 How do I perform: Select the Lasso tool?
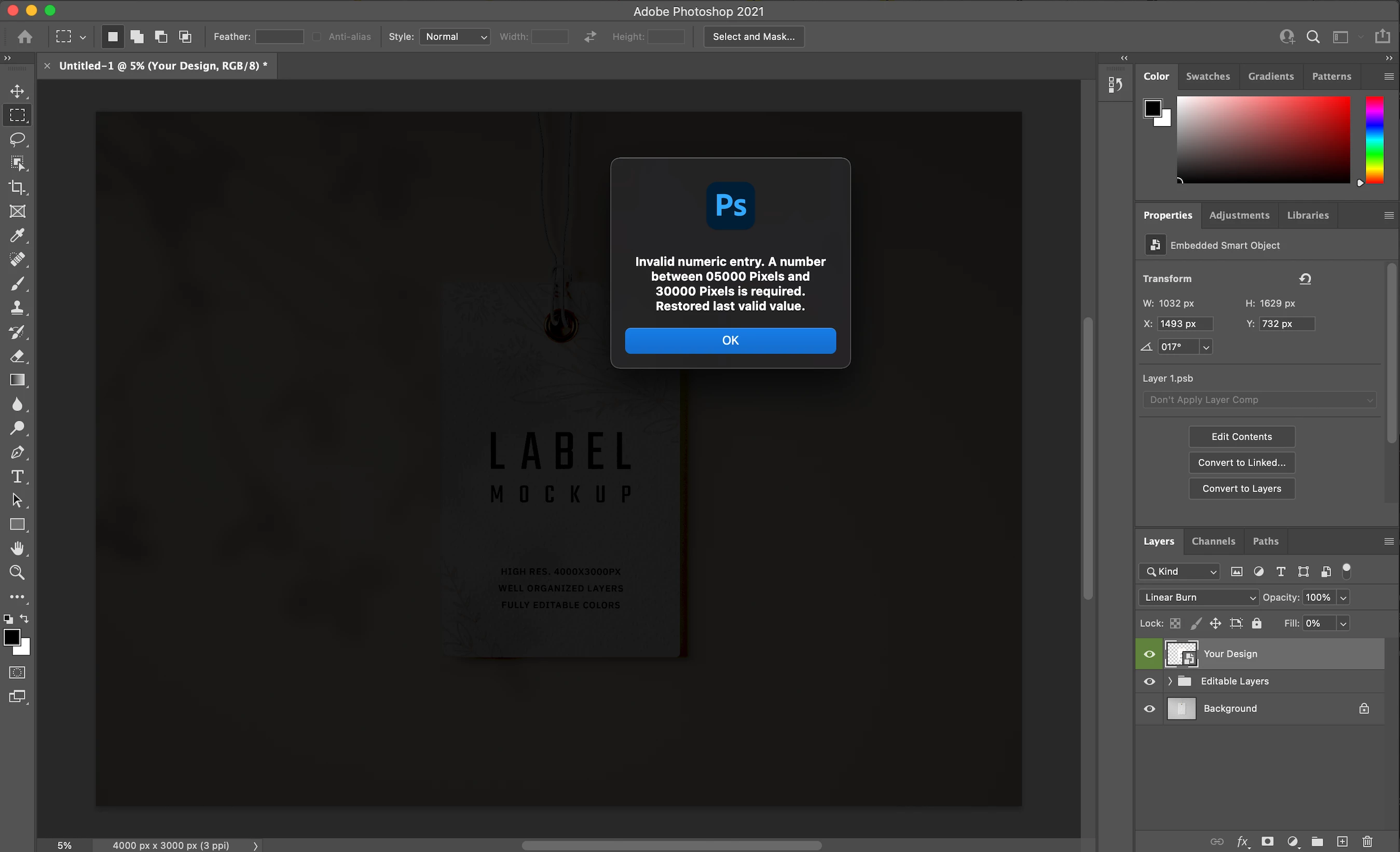pos(17,139)
